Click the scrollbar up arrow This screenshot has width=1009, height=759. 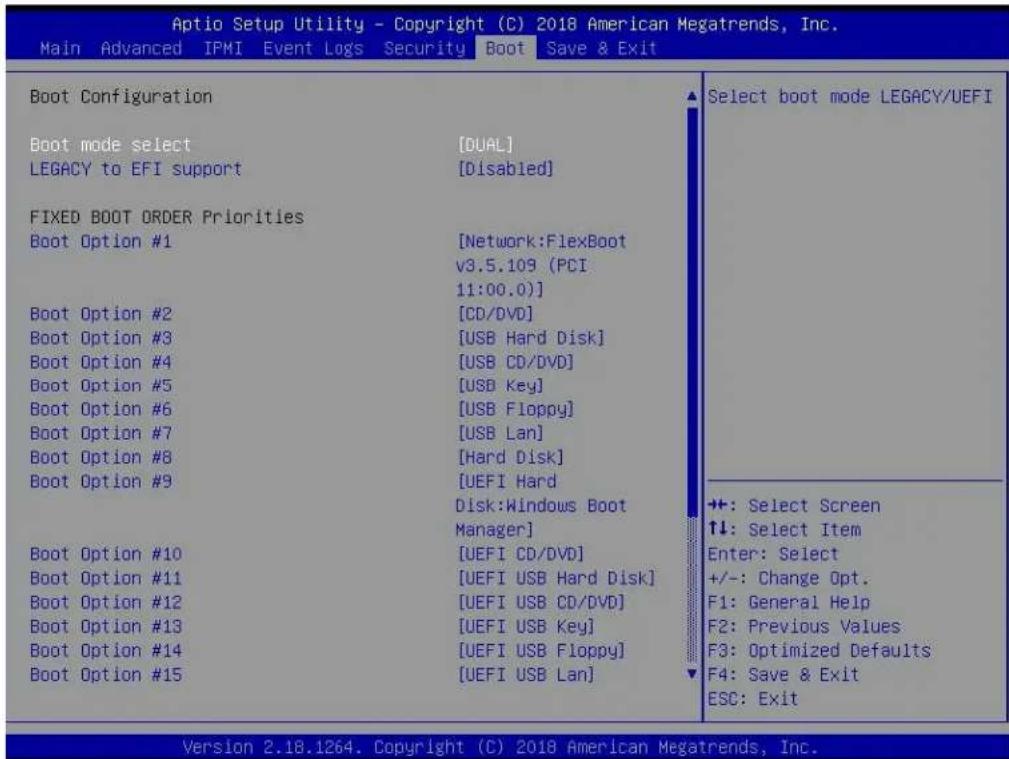tap(692, 97)
